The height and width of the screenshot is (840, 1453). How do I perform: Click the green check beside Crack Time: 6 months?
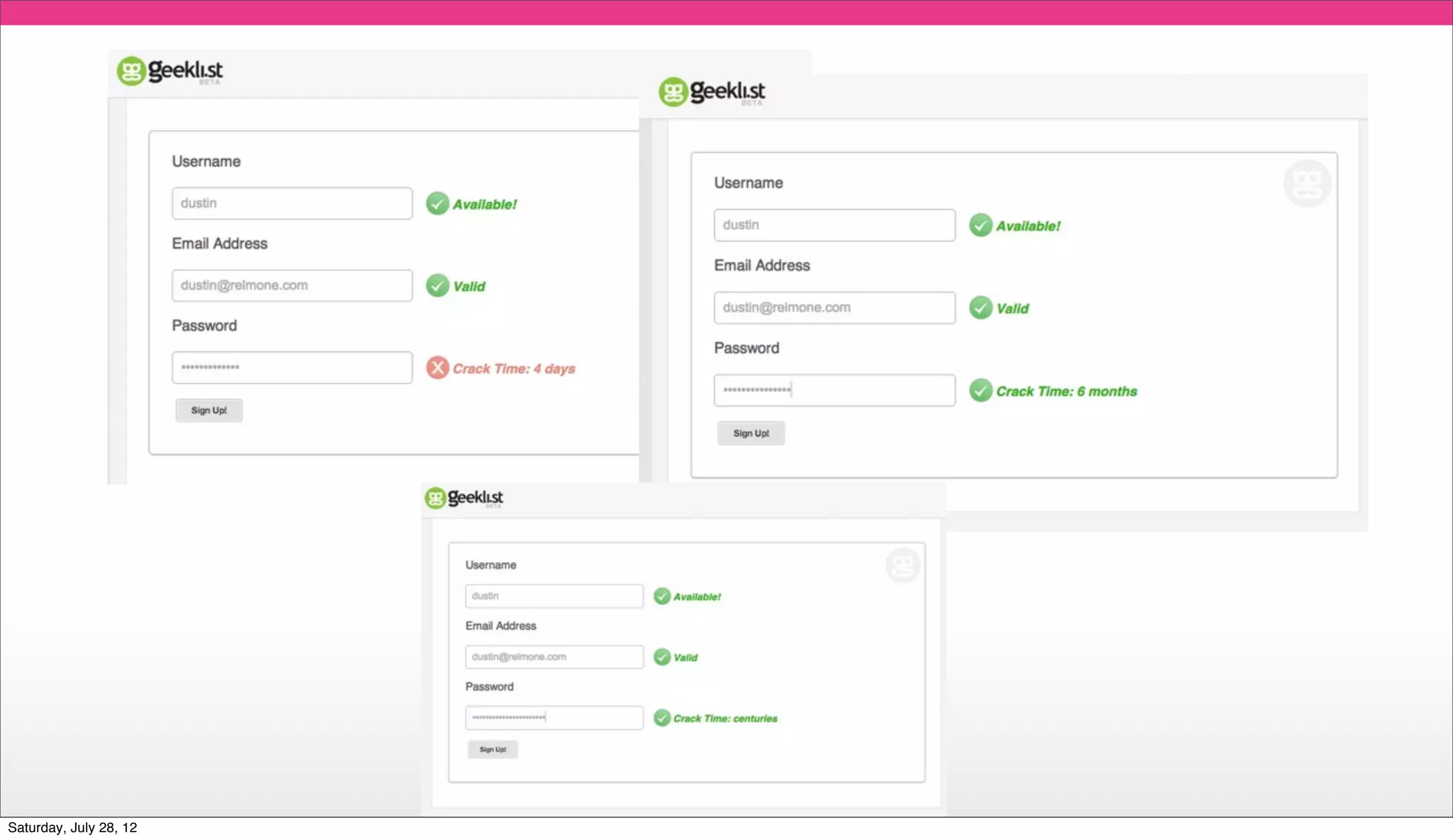coord(980,390)
